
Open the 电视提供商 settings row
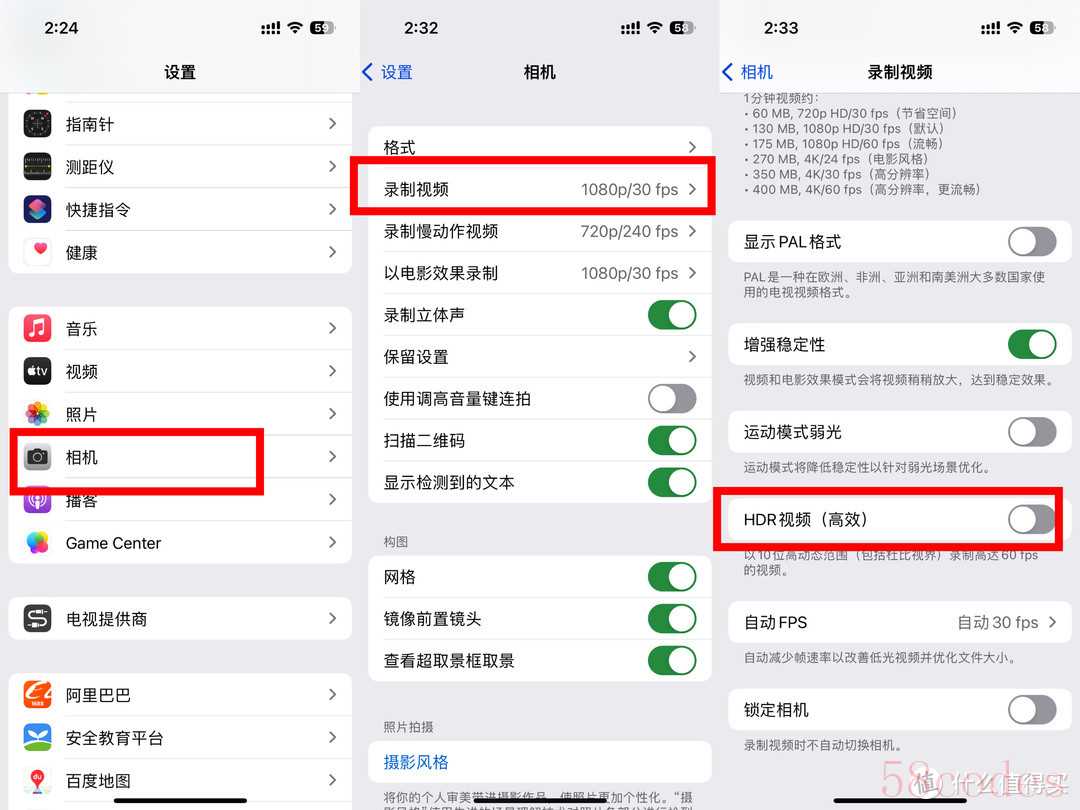(x=180, y=619)
